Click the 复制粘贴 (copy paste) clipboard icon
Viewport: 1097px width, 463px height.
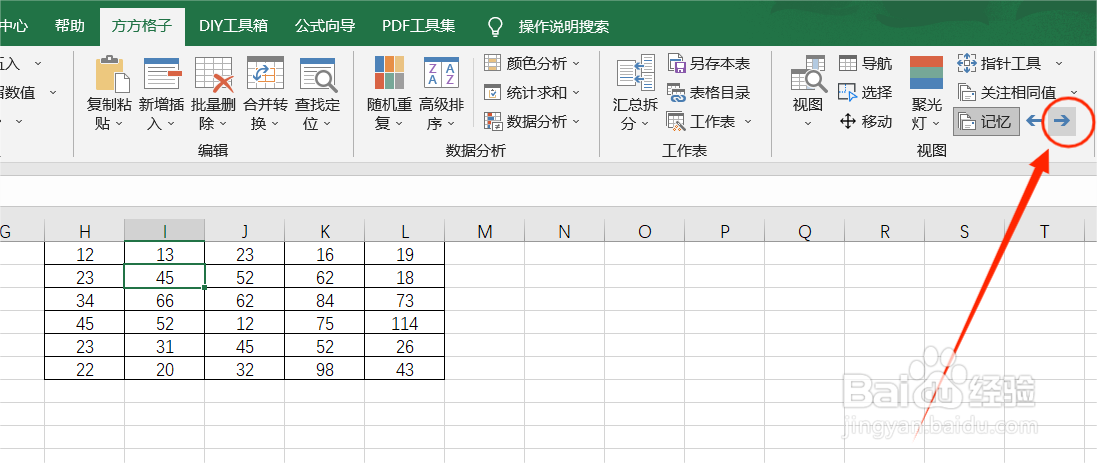click(112, 76)
